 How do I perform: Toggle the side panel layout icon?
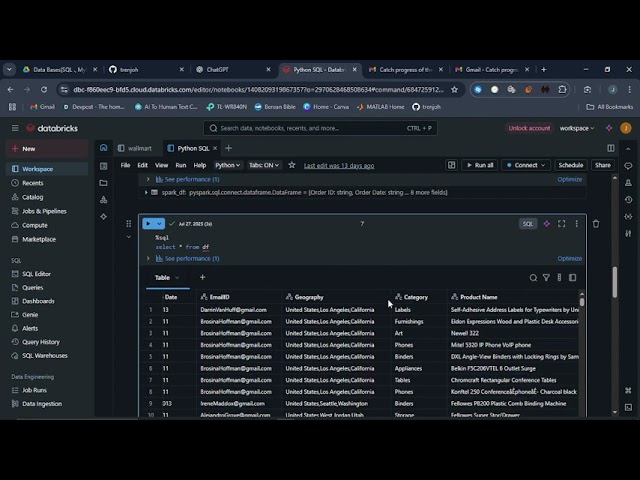[x=611, y=148]
